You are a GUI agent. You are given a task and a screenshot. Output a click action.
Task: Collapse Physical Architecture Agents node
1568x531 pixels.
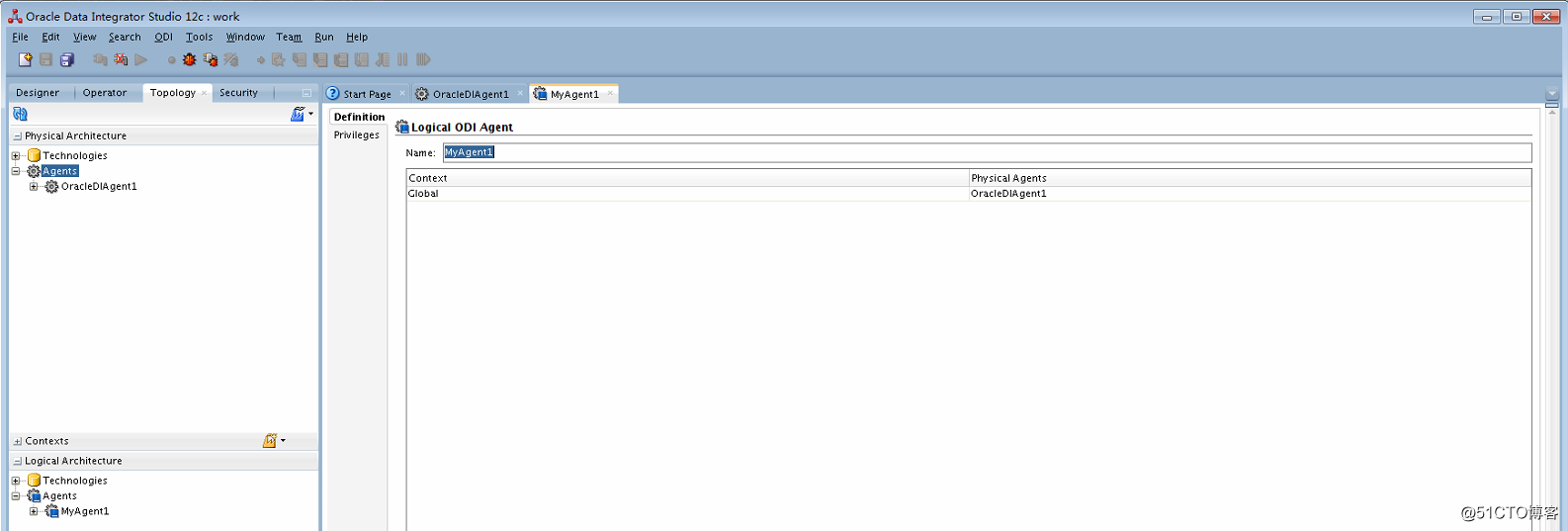16,171
